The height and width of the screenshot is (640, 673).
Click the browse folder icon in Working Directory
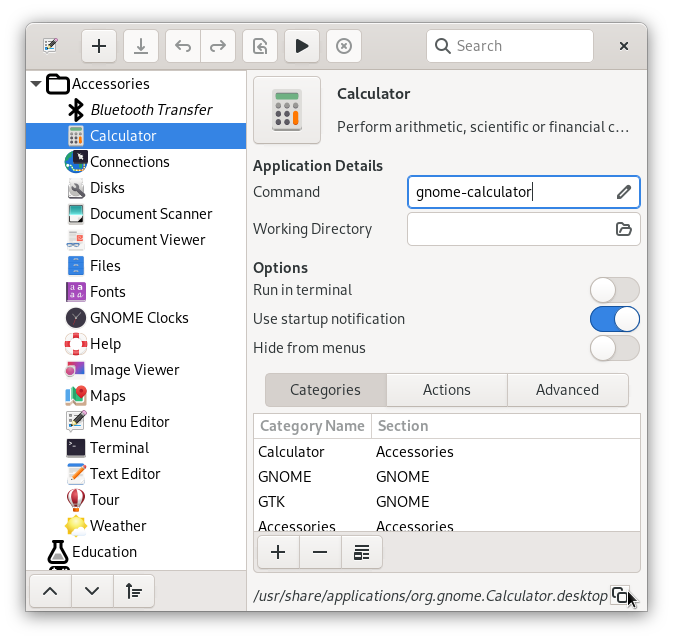[624, 229]
